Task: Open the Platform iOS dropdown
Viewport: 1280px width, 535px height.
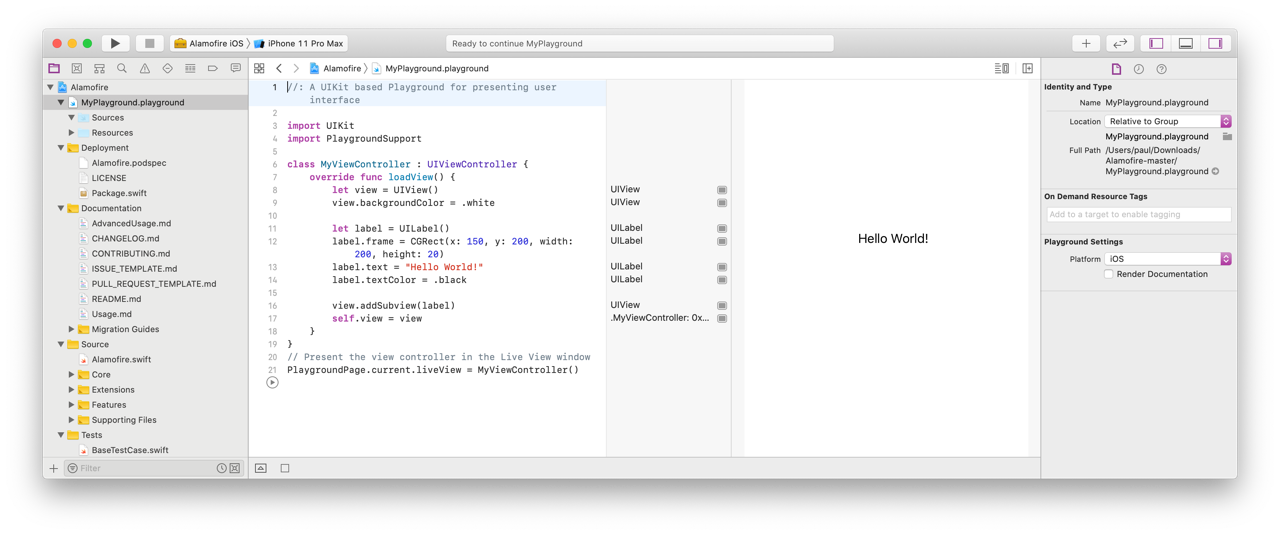Action: click(1168, 259)
